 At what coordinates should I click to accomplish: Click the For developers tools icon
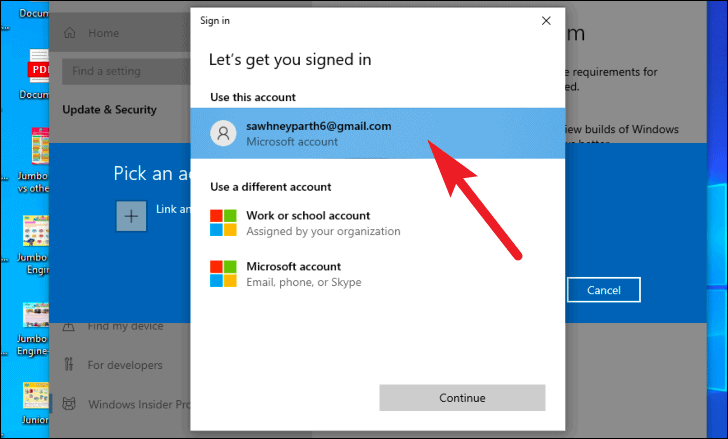(69, 364)
